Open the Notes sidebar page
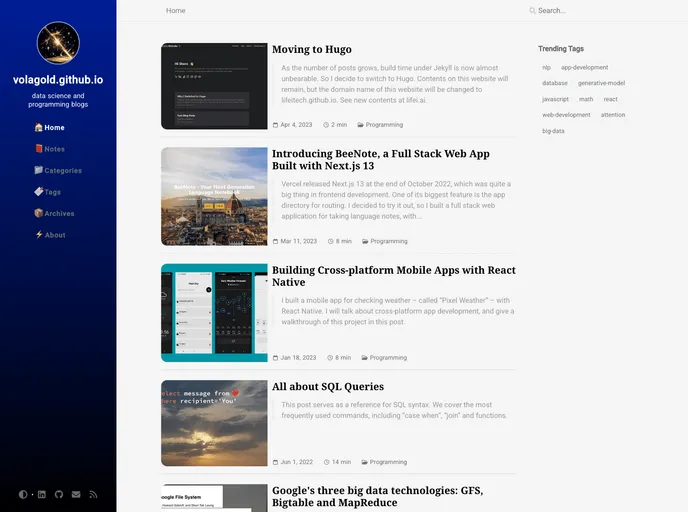Image resolution: width=688 pixels, height=512 pixels. tap(50, 149)
